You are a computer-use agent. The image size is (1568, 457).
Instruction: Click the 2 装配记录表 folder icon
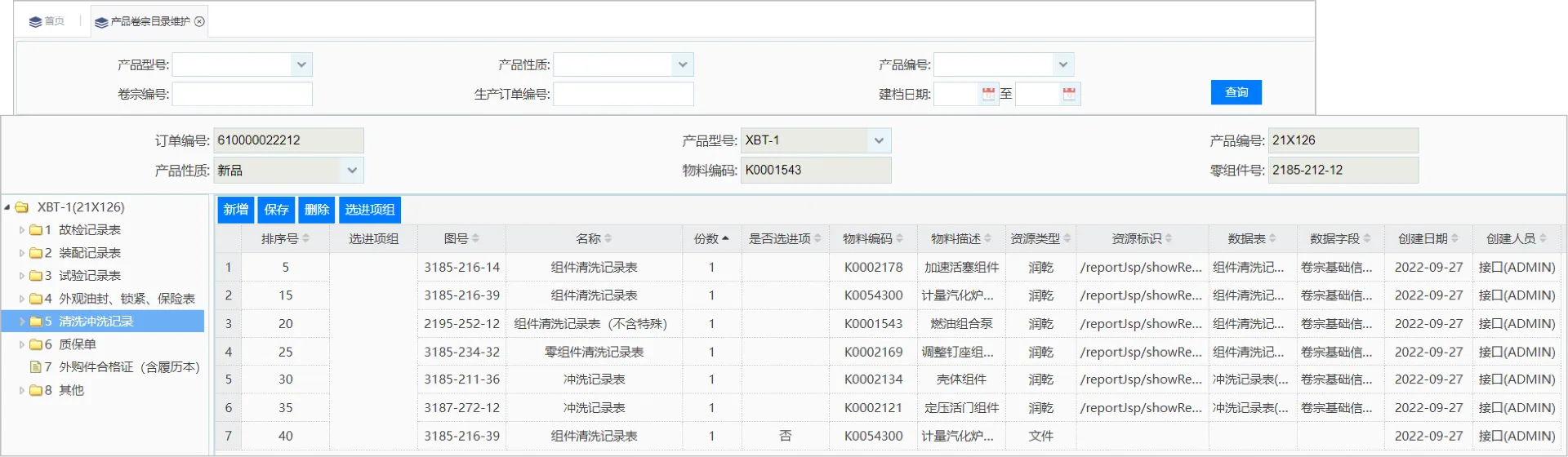pyautogui.click(x=36, y=253)
